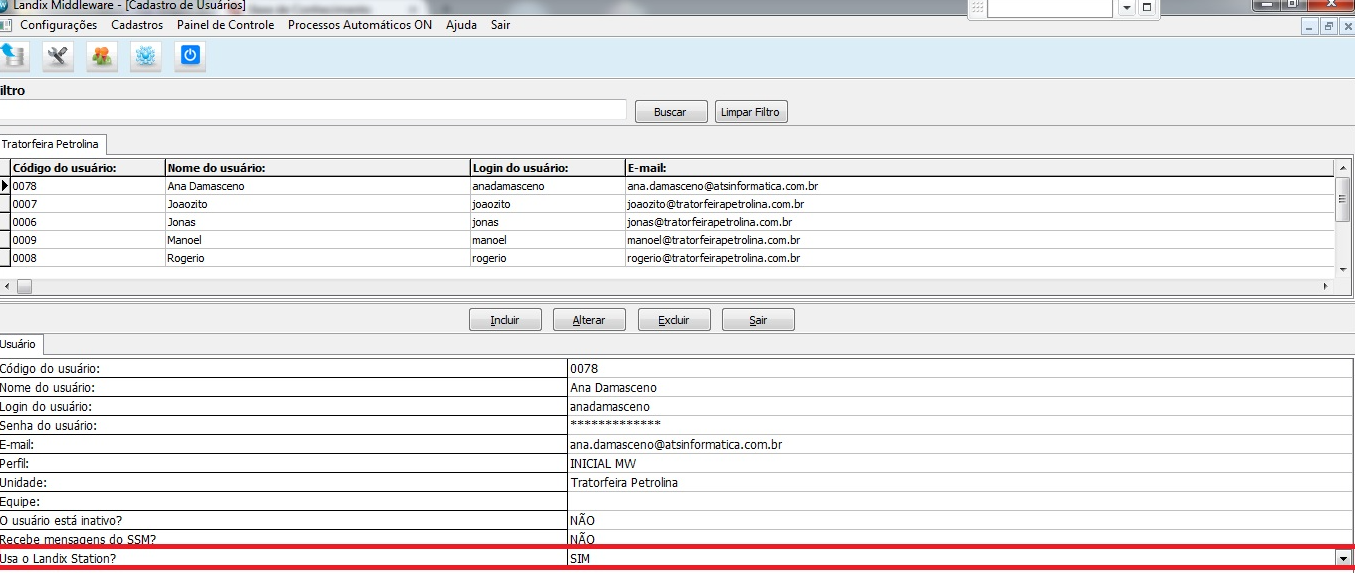Viewport: 1355px width, 573px height.
Task: Click manoel@tratorfeirapetrolina.com.br email cell
Action: [980, 240]
